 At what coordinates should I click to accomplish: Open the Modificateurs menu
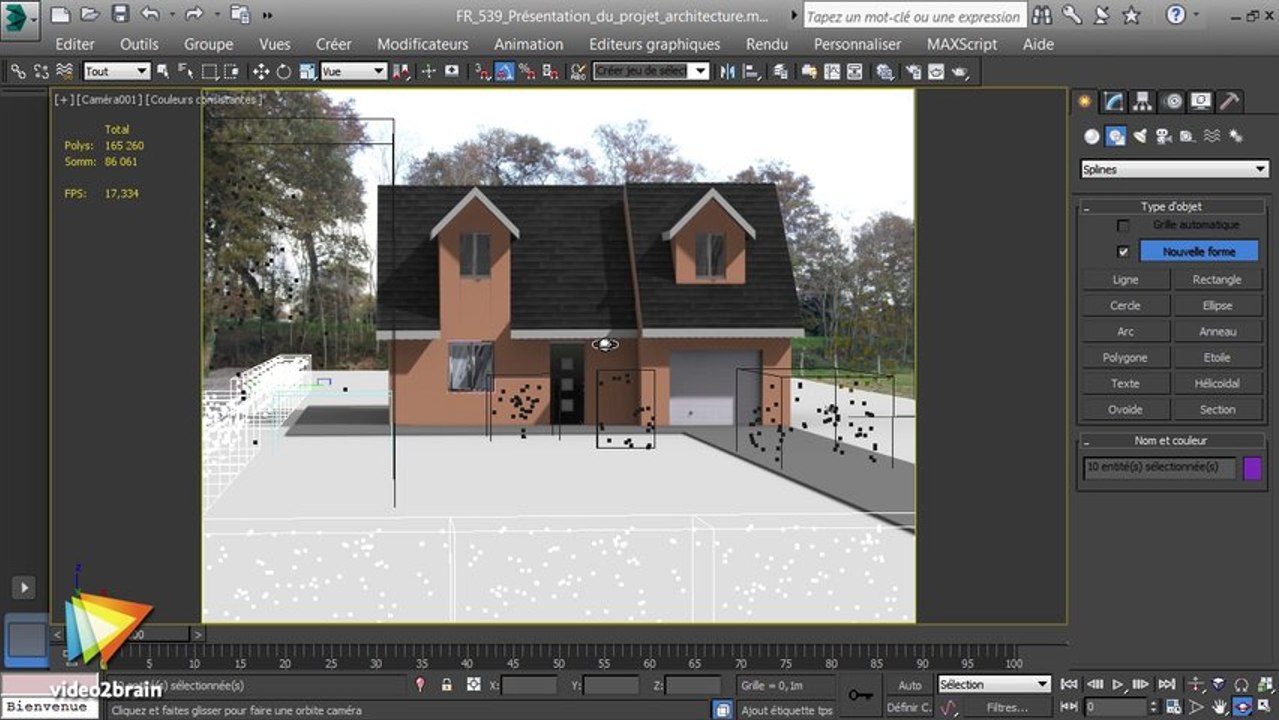point(422,44)
